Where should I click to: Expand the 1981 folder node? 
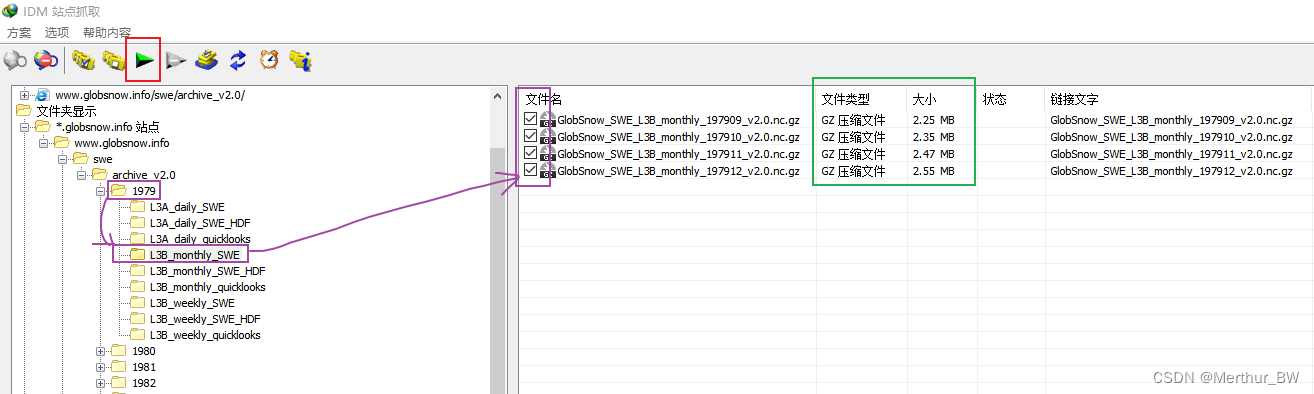[100, 367]
